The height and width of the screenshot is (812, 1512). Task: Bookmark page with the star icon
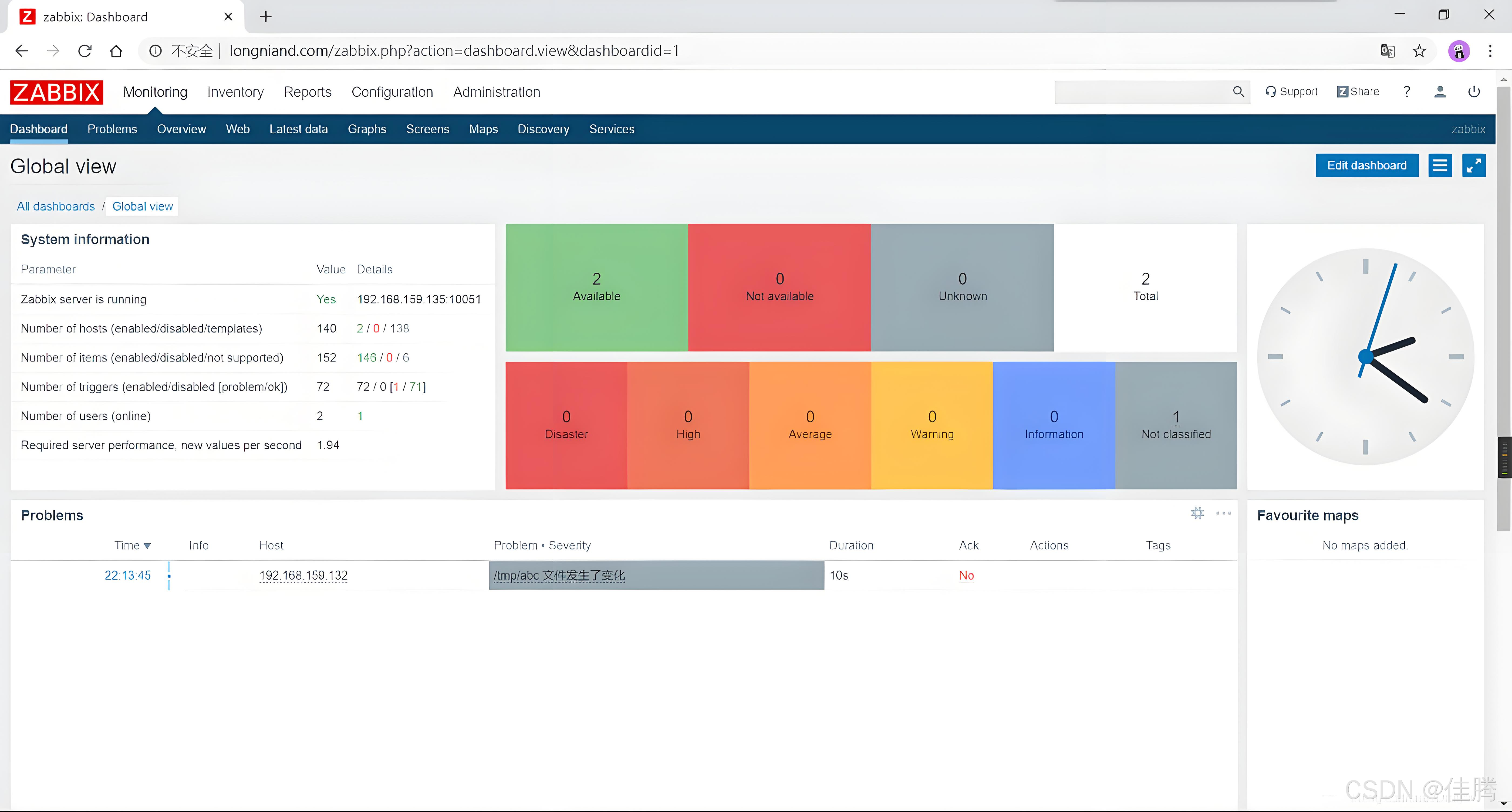point(1419,51)
